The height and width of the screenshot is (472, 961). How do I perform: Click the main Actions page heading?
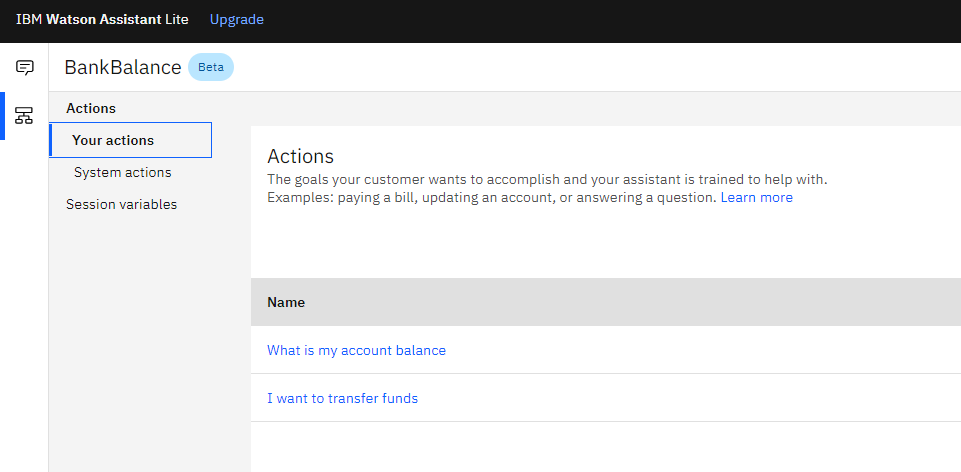click(x=300, y=156)
